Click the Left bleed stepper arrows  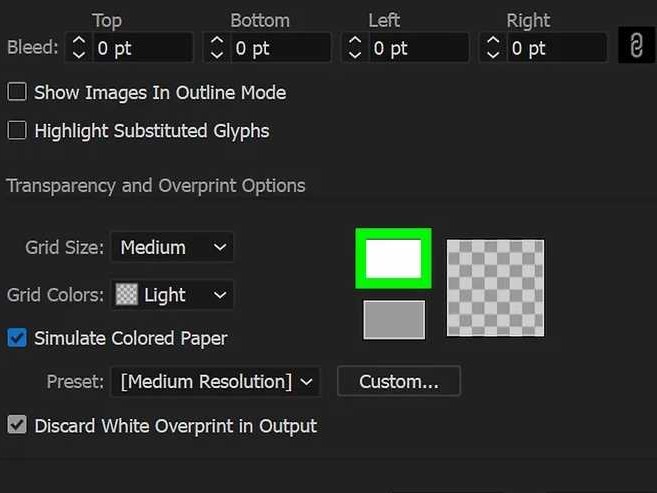[x=355, y=48]
